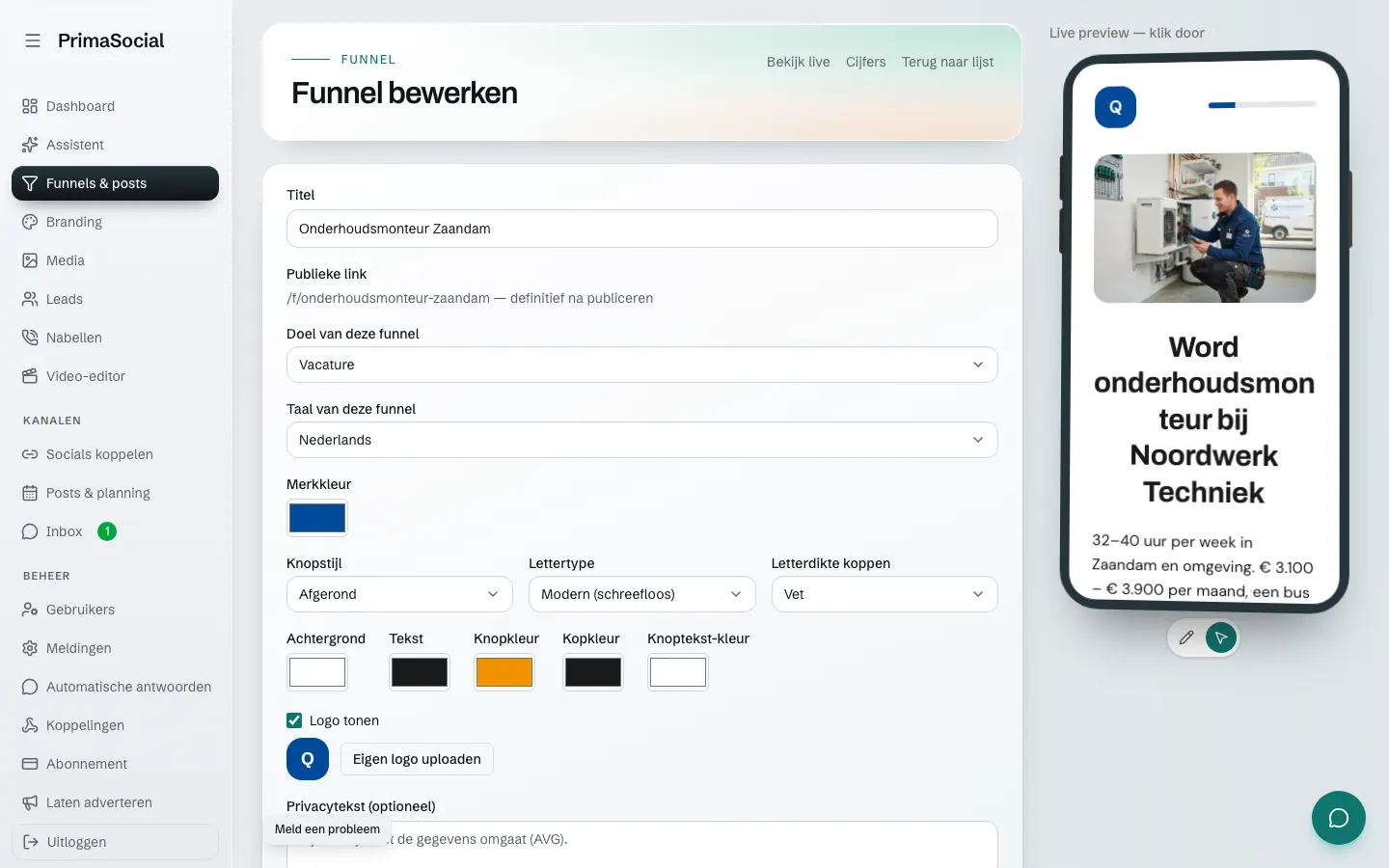Image resolution: width=1389 pixels, height=868 pixels.
Task: Click the Posts & planning calendar icon
Action: point(30,493)
